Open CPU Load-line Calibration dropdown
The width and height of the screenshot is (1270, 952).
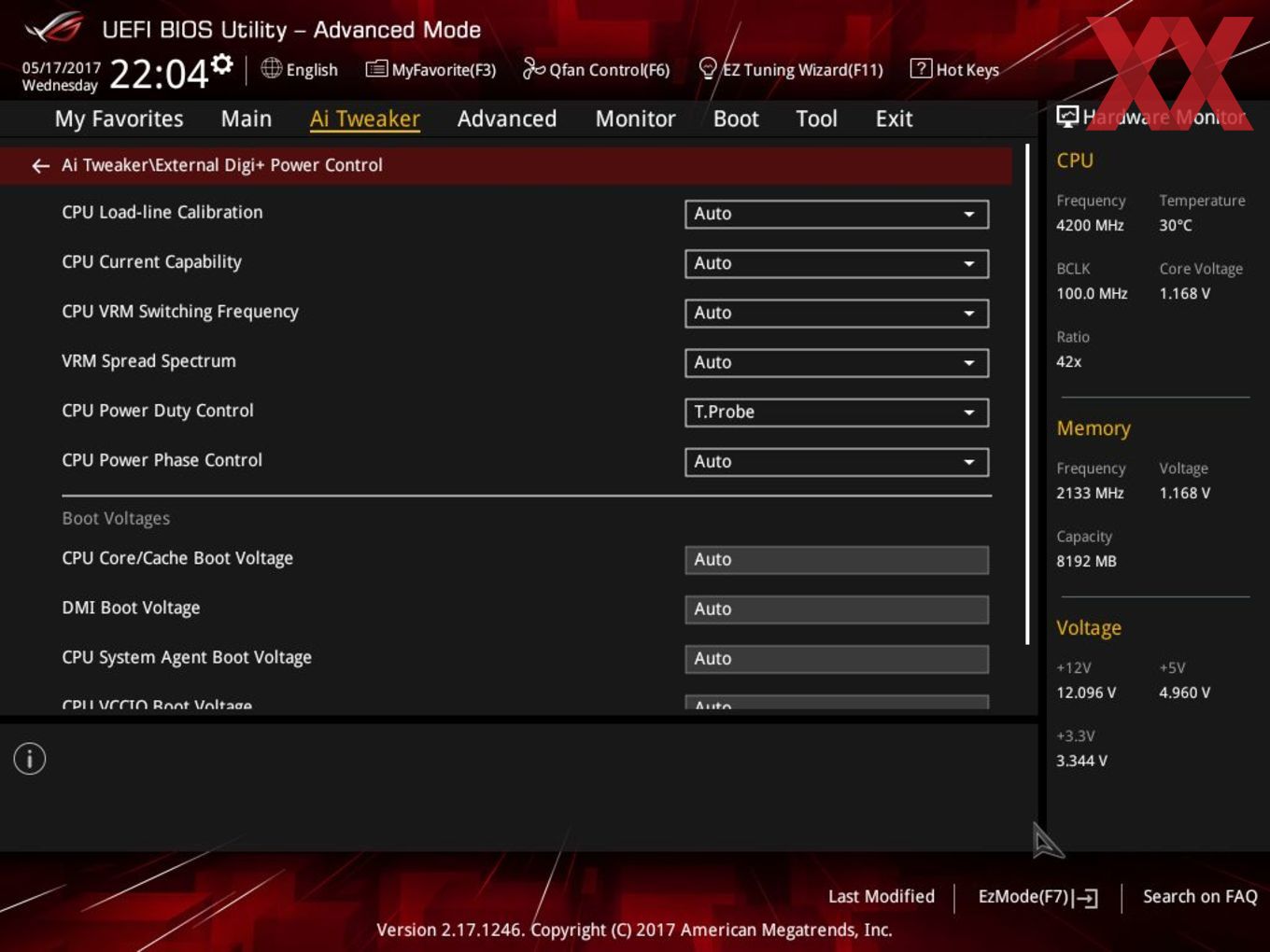(837, 214)
